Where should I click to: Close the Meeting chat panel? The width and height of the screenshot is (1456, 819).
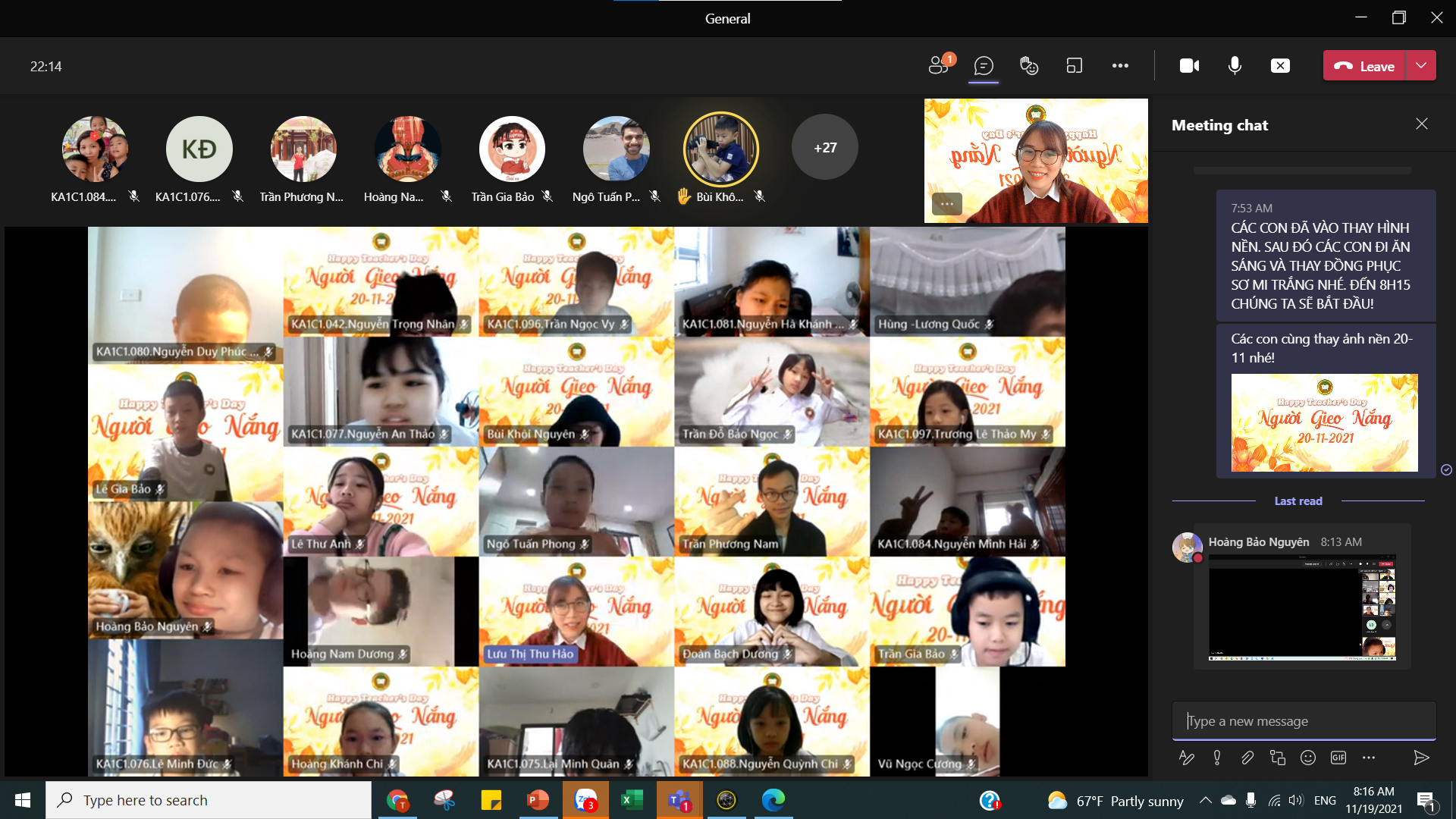[1422, 124]
